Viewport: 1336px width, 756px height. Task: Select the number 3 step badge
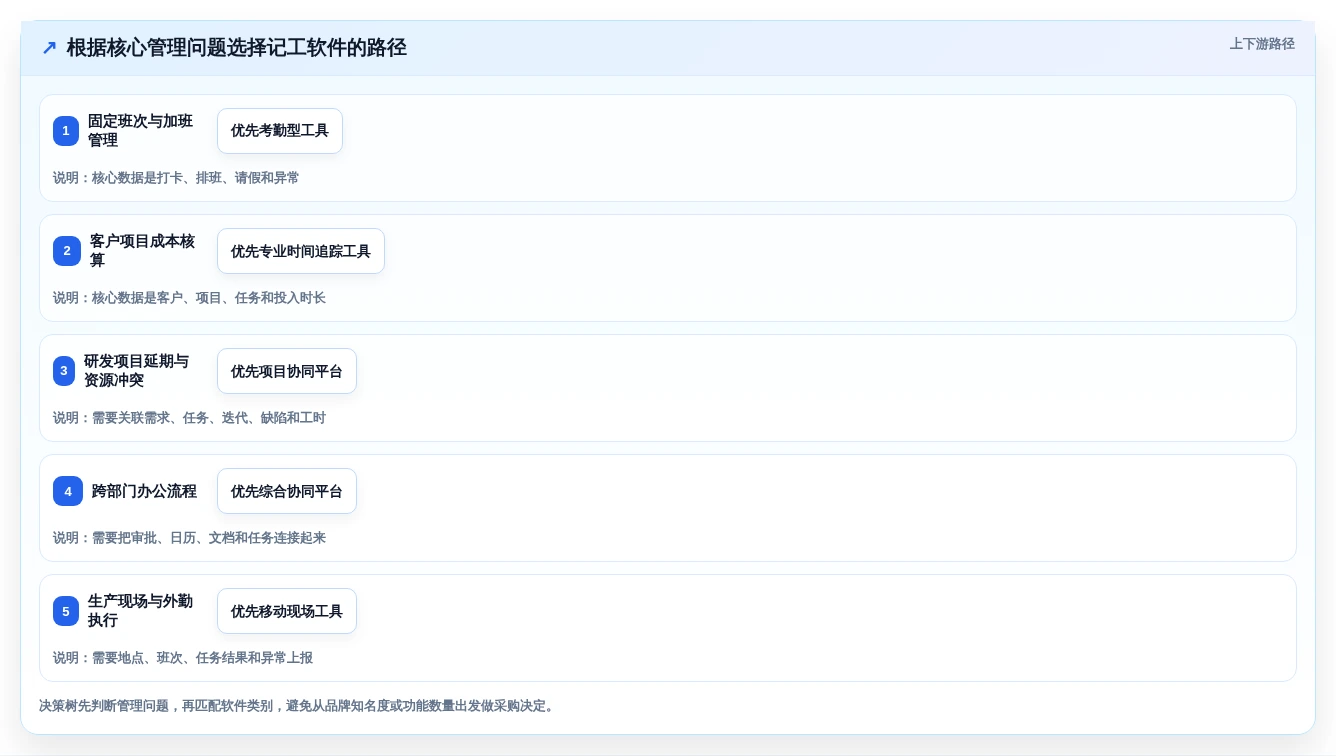pos(64,371)
